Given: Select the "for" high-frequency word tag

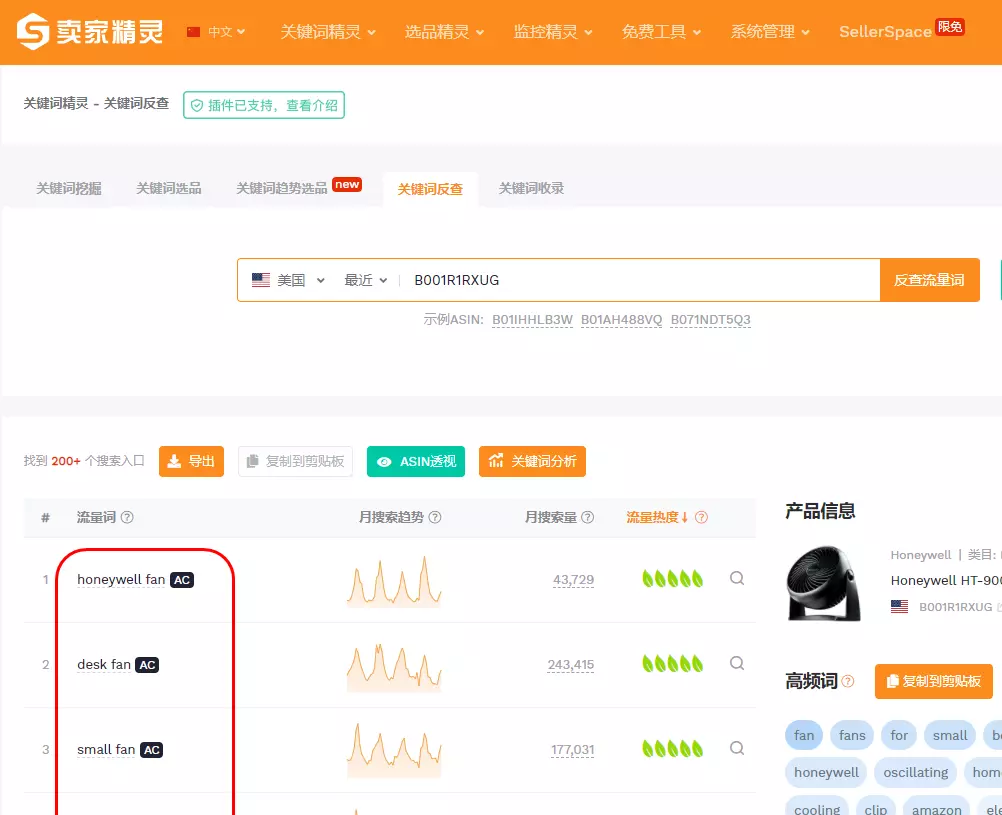Looking at the screenshot, I should click(899, 736).
